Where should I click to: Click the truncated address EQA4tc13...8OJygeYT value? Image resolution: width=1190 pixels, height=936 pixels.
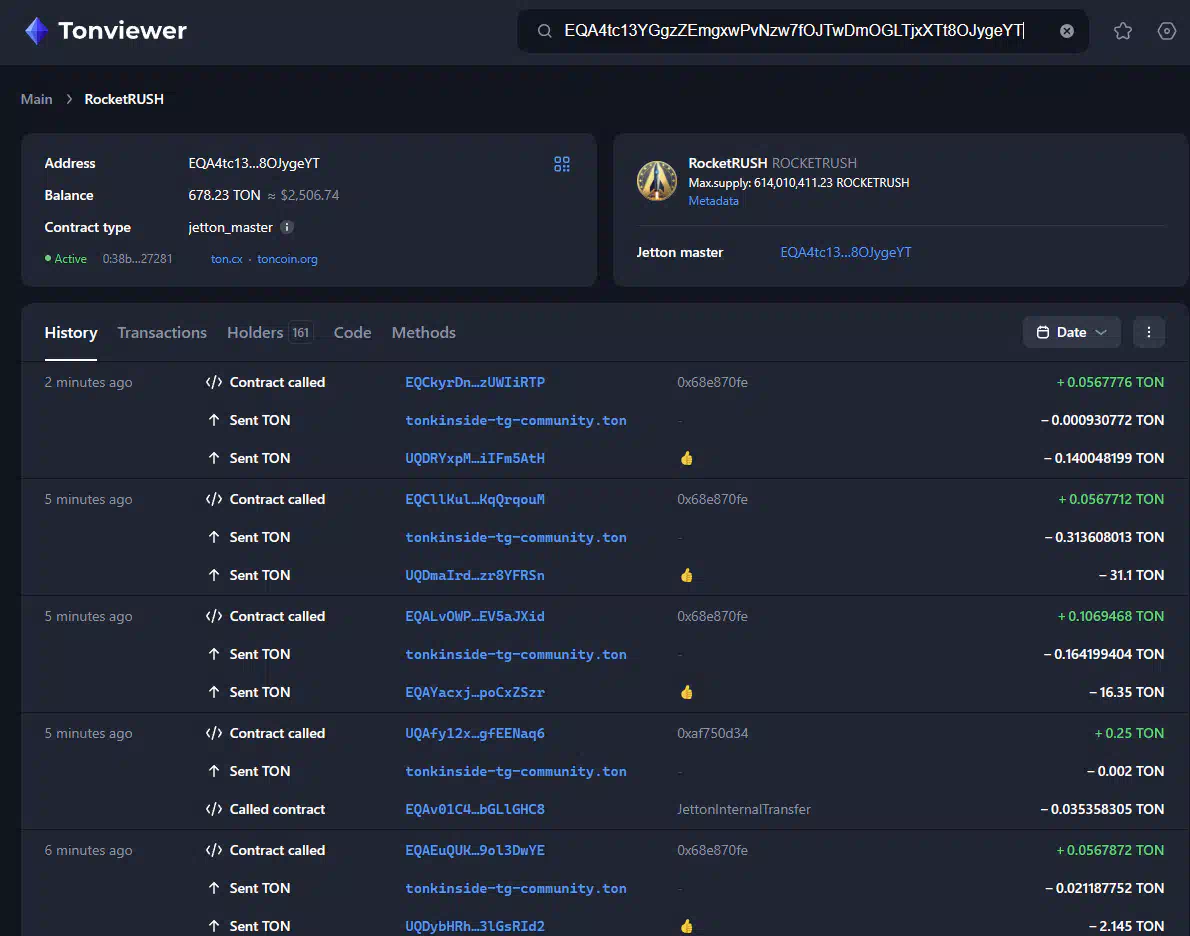point(253,163)
